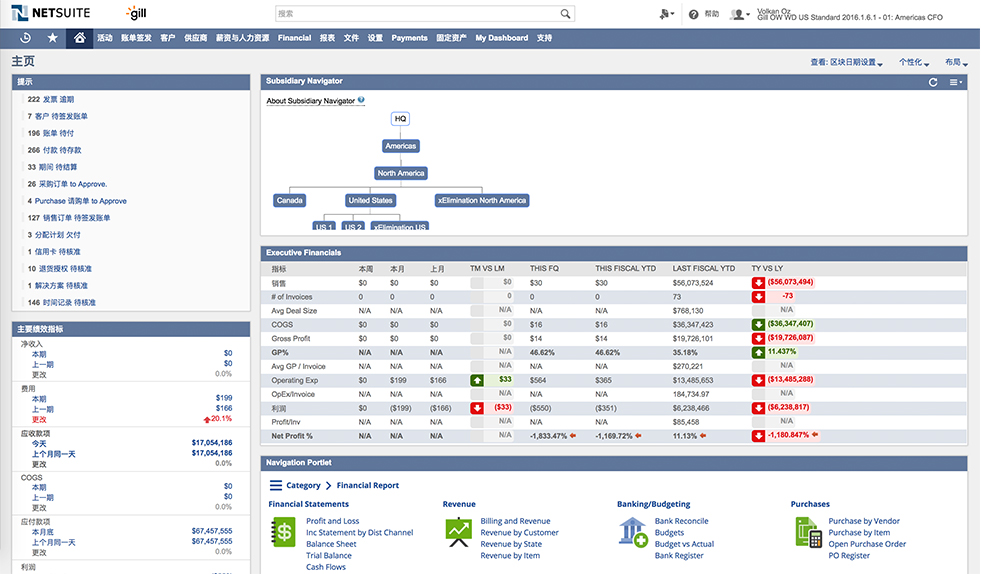Open the Profit and Loss report link
This screenshot has height=574, width=981.
pos(332,521)
